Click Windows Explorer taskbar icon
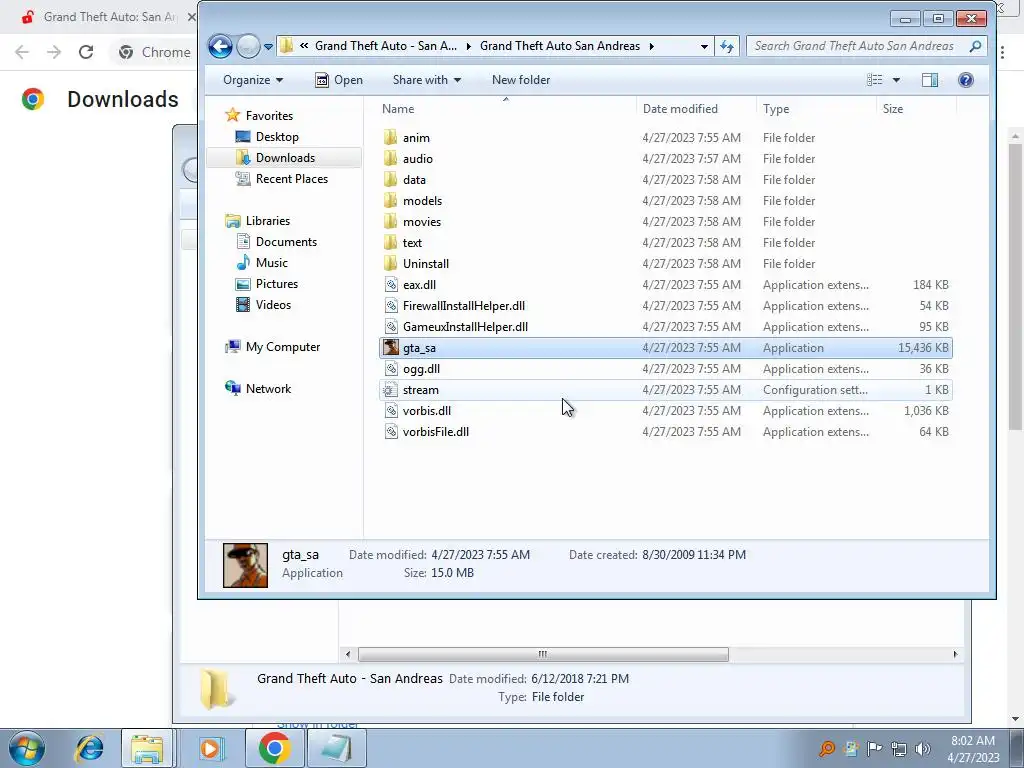 (147, 748)
